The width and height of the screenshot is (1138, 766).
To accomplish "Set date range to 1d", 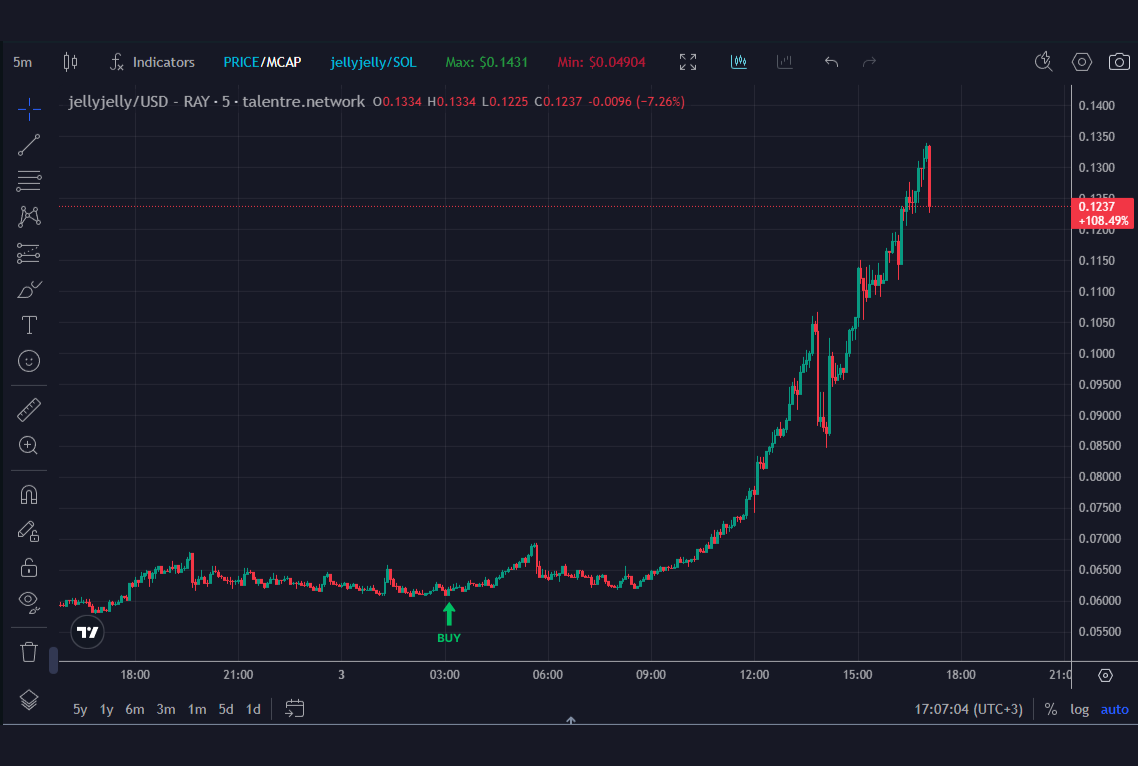I will (253, 709).
